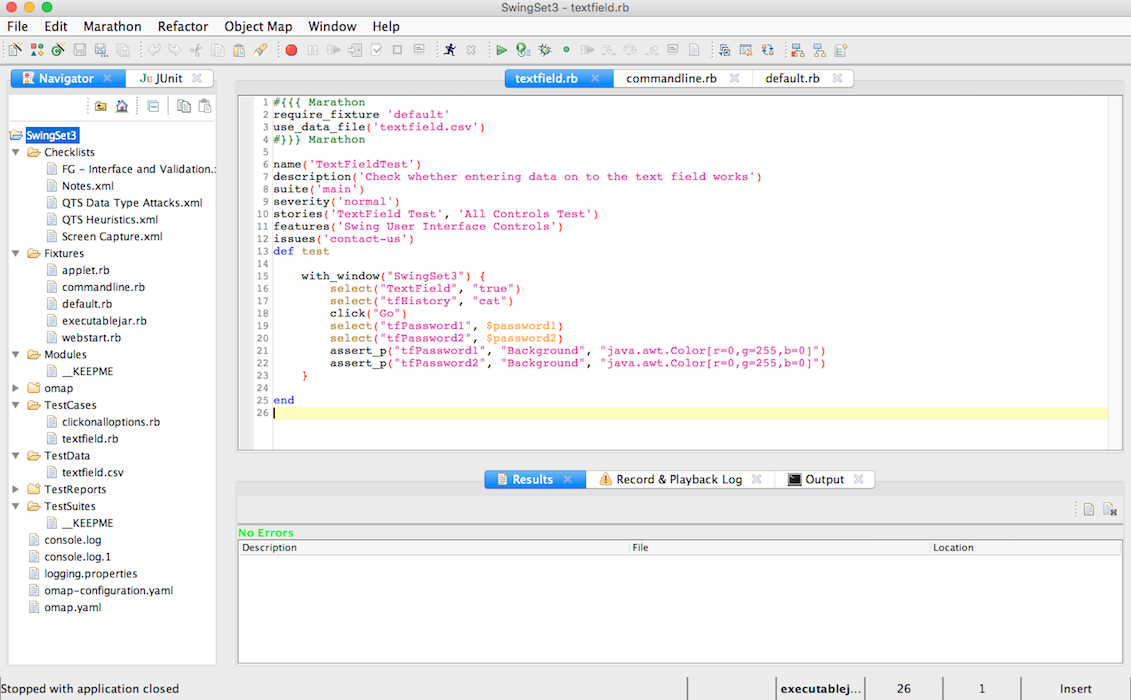1131x700 pixels.
Task: Click the Debug test toolbar icon
Action: coord(544,48)
